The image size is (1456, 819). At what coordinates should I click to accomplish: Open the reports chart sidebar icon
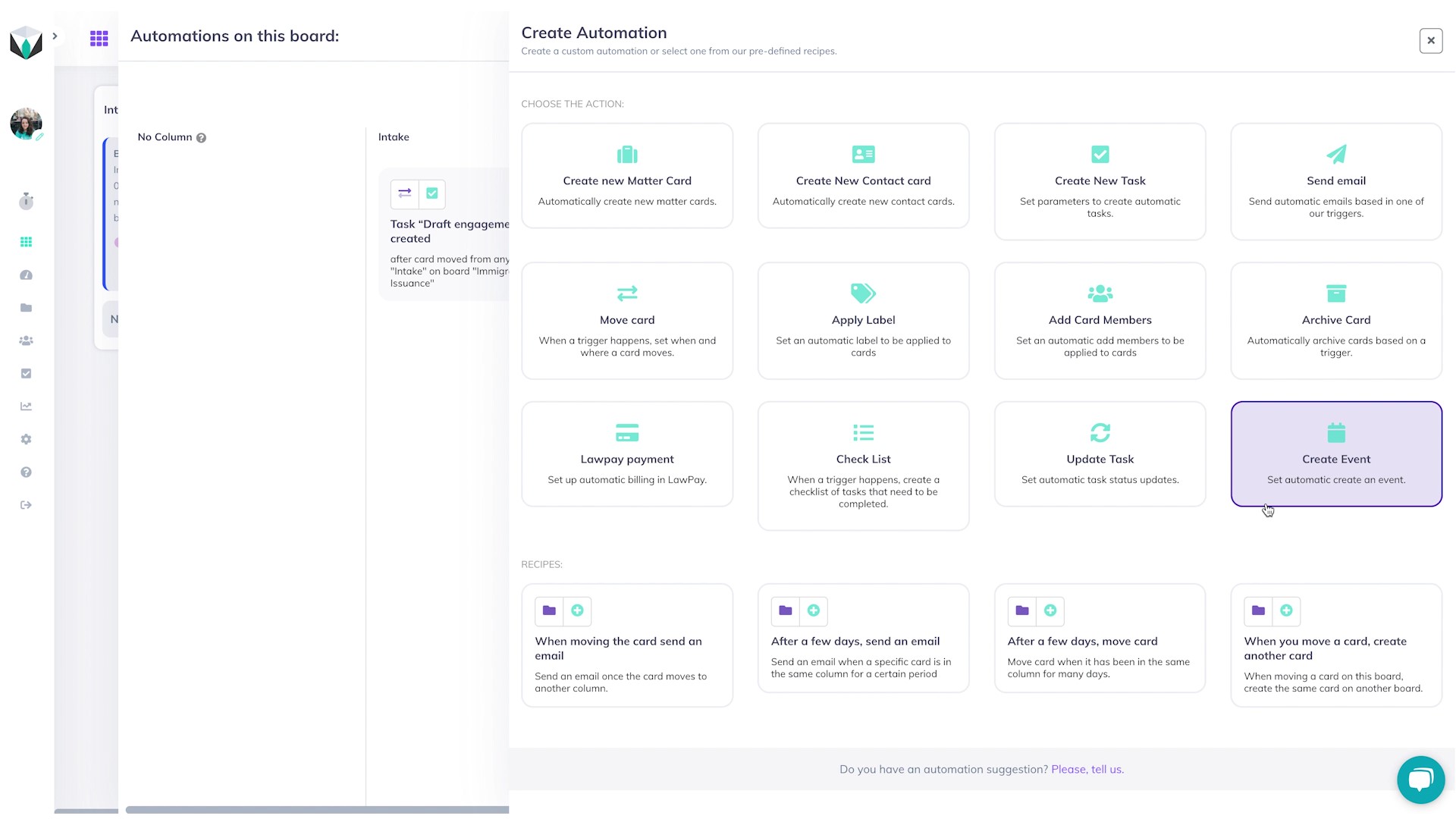point(26,406)
